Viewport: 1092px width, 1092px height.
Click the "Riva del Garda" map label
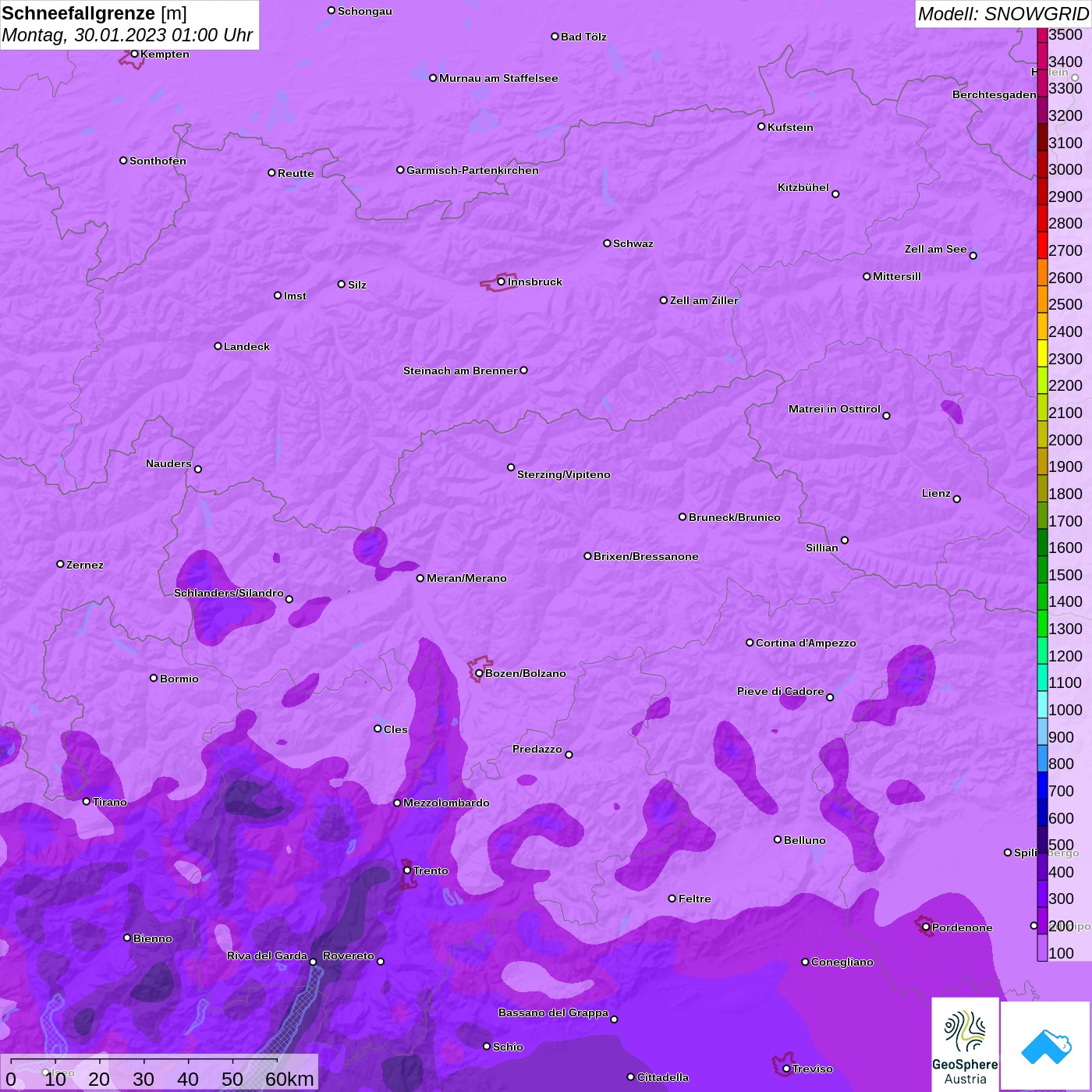(268, 955)
